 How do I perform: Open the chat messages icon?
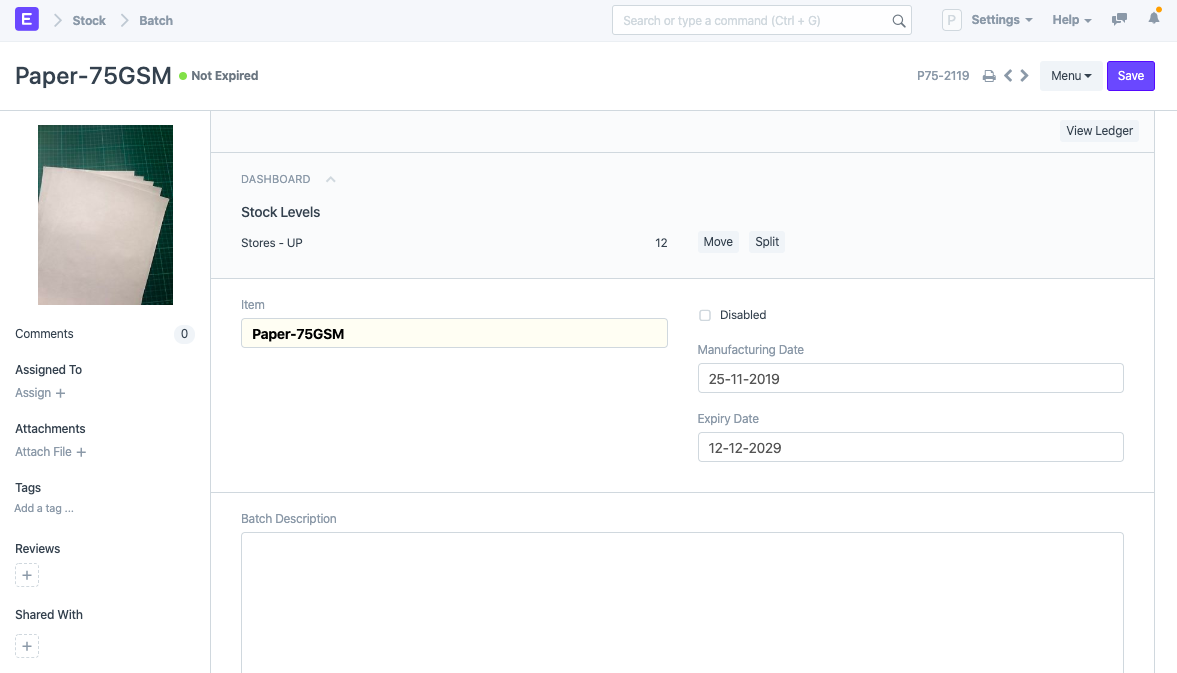(1120, 20)
